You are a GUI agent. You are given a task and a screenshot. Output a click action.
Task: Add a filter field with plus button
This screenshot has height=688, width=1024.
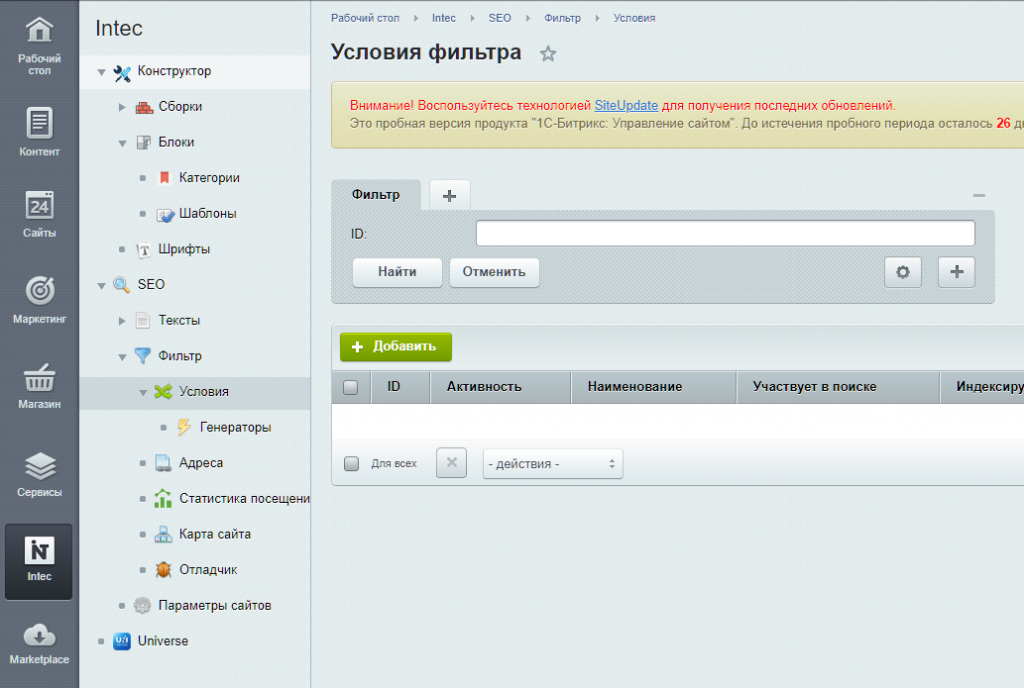[957, 272]
